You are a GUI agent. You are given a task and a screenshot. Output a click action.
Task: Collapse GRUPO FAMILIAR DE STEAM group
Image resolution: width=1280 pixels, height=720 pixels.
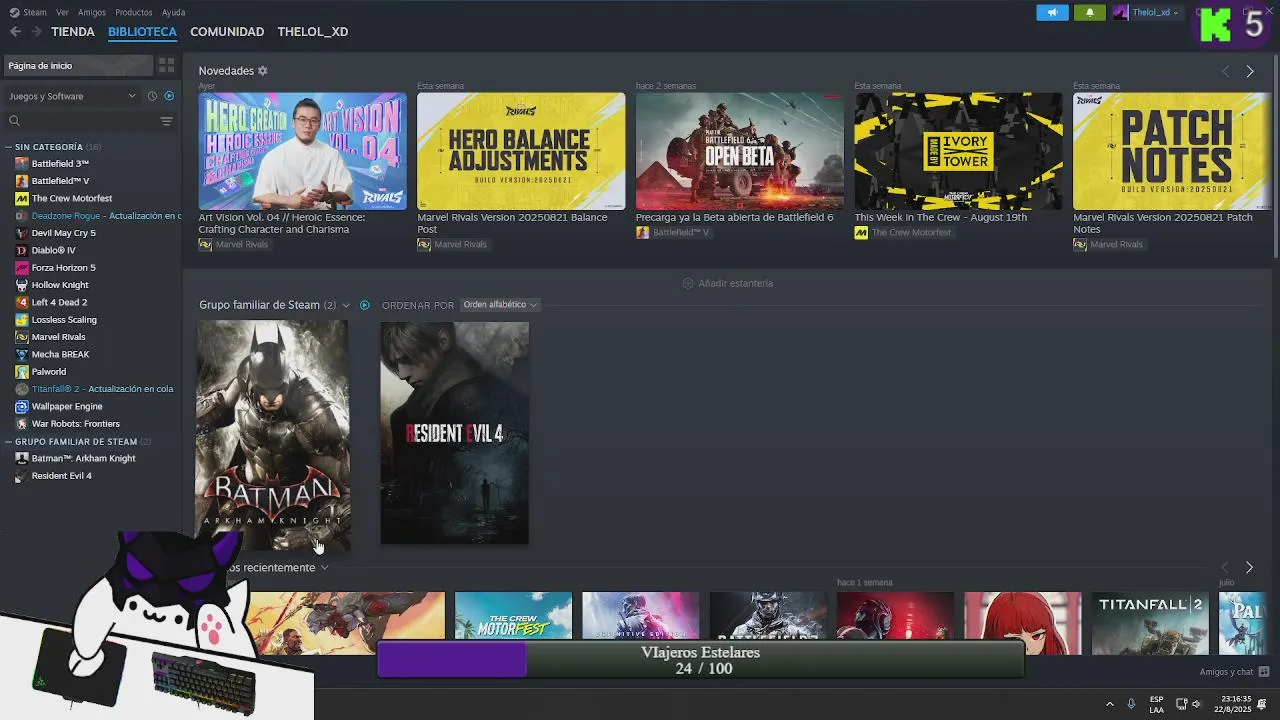coord(9,441)
